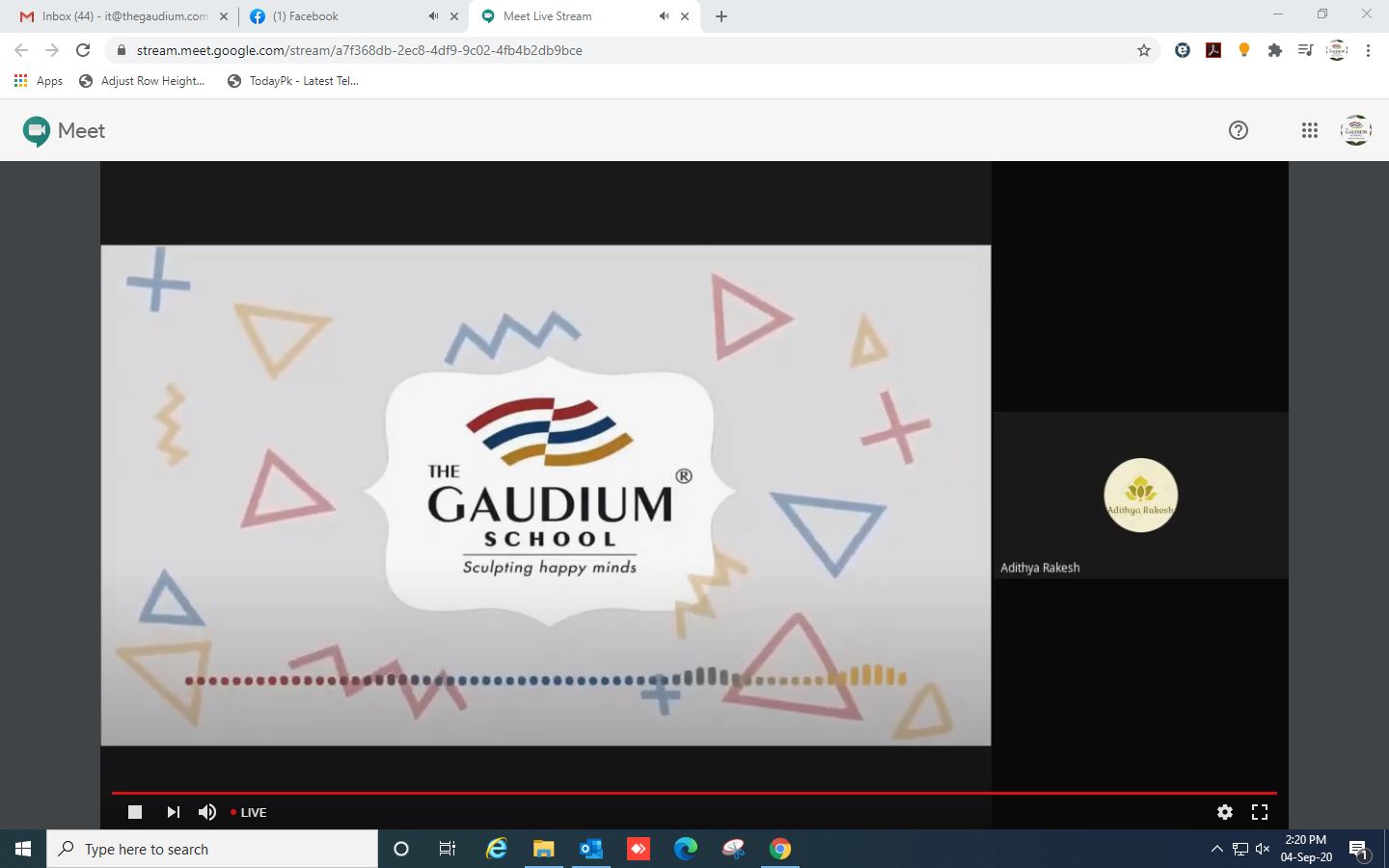
Task: Click the address bar URL
Action: click(x=360, y=50)
